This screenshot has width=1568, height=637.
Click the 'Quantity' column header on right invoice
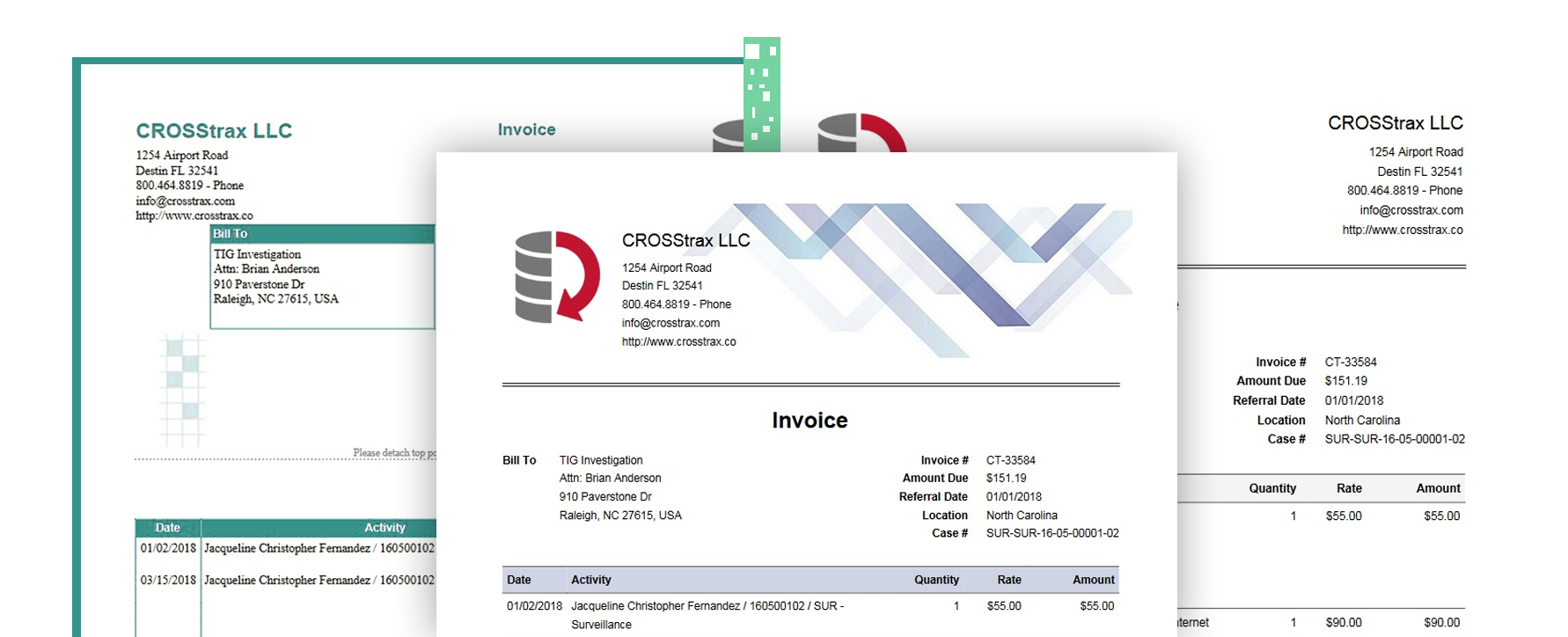click(1272, 488)
